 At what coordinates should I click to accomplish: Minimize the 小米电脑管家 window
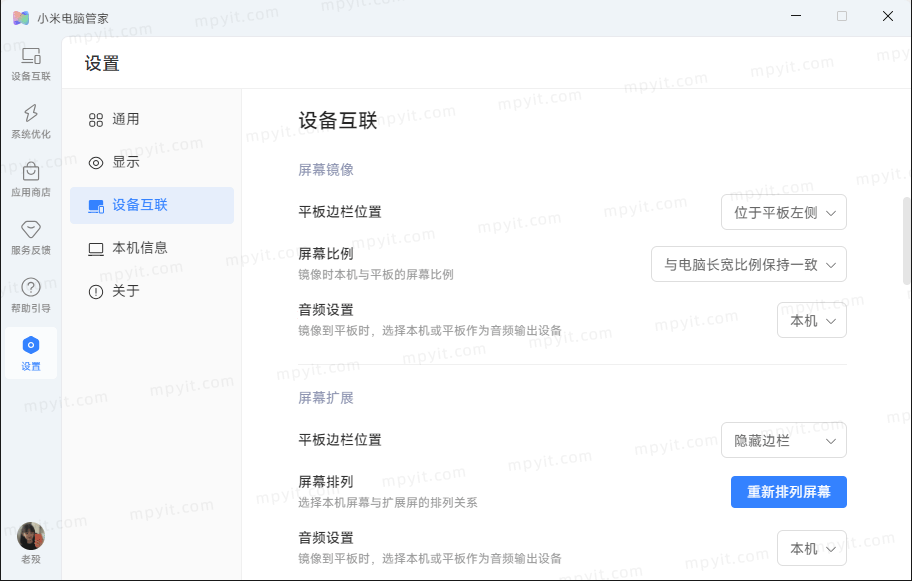click(796, 16)
